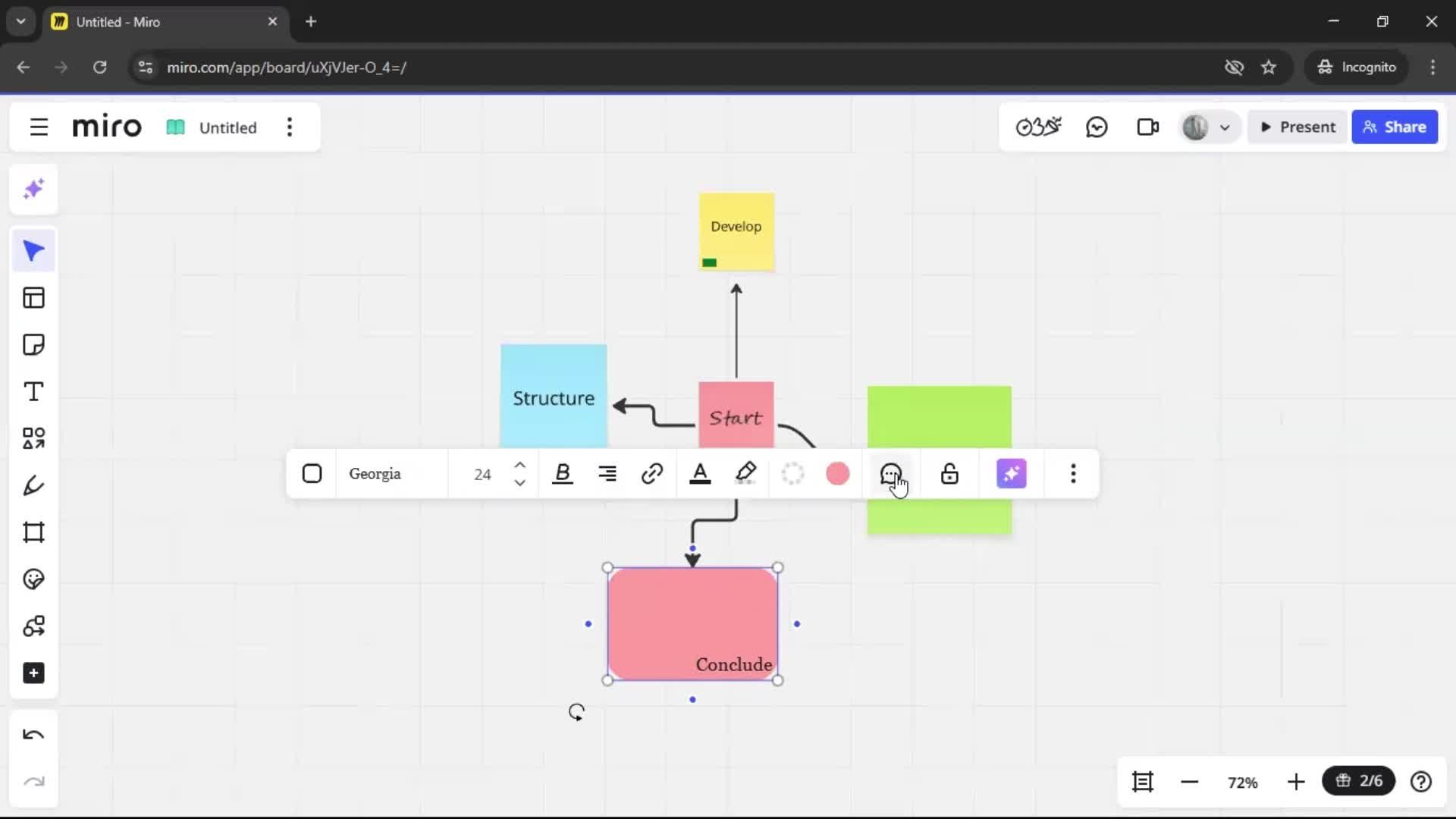
Task: Undo the last action
Action: [33, 735]
